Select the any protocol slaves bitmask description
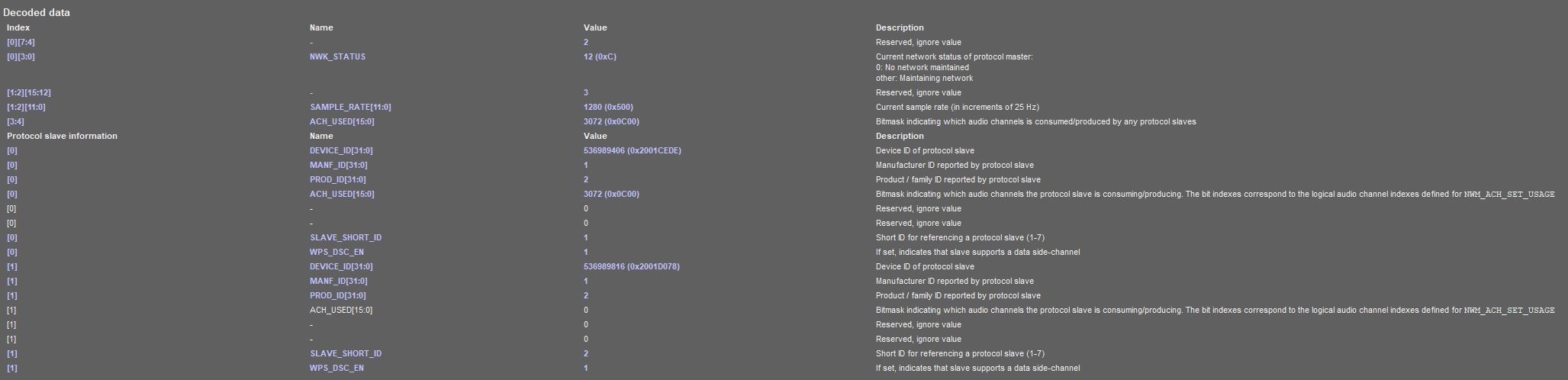The image size is (1568, 380). (1035, 122)
